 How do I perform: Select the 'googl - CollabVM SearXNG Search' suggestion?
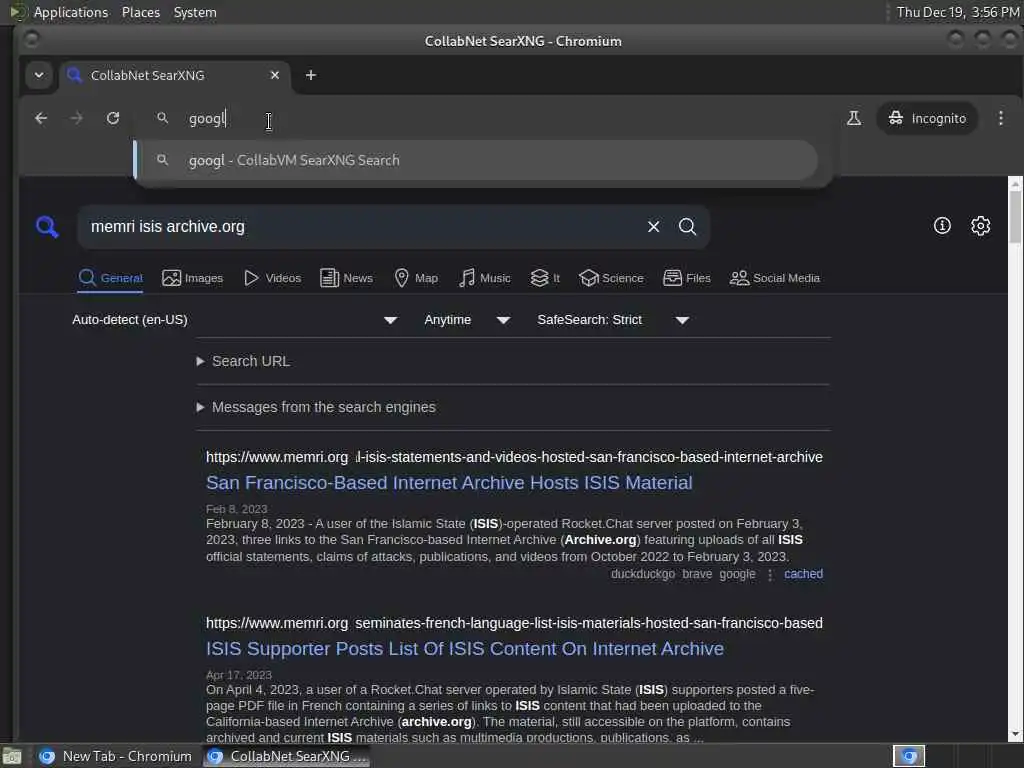click(475, 160)
